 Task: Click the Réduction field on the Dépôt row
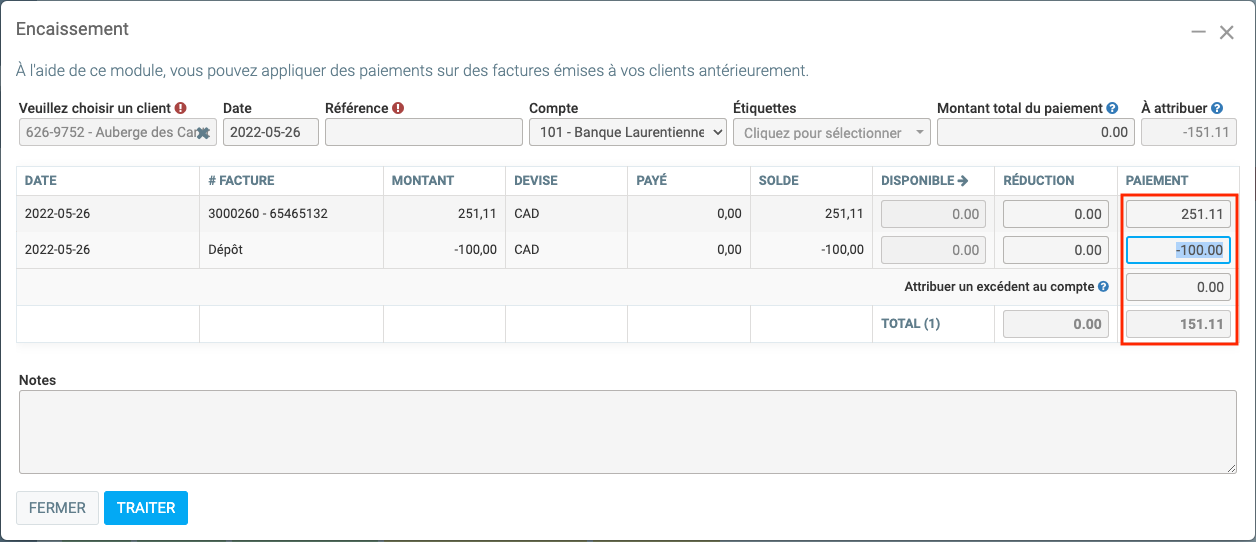[x=1056, y=250]
